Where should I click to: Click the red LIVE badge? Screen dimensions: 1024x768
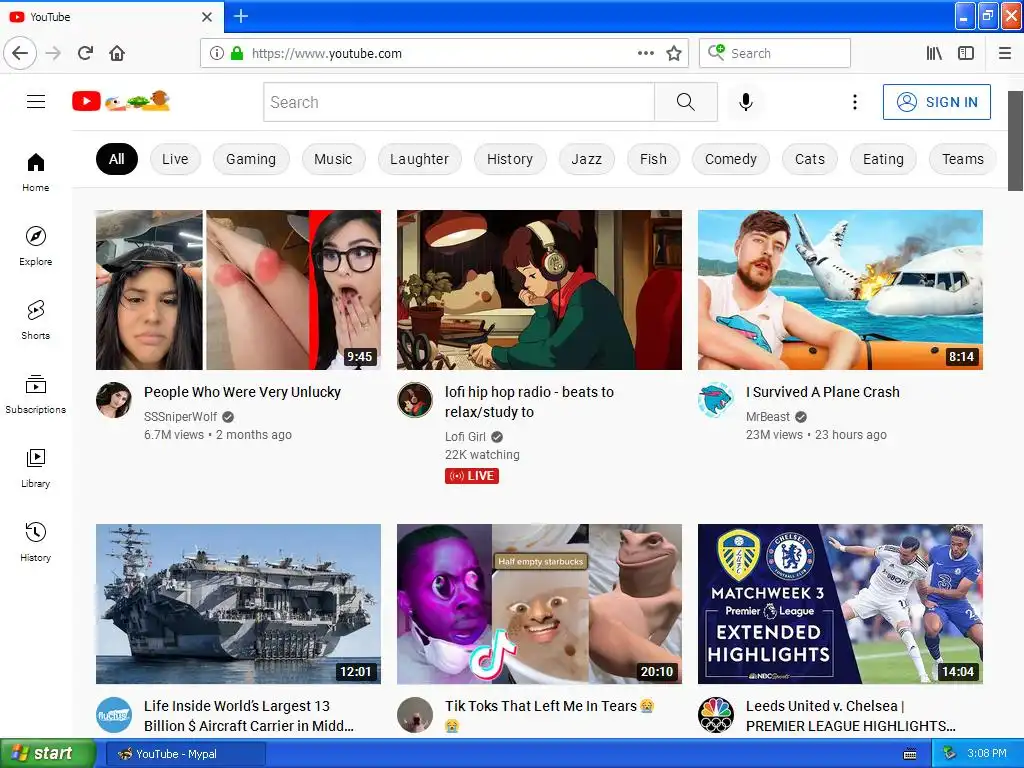pos(472,476)
